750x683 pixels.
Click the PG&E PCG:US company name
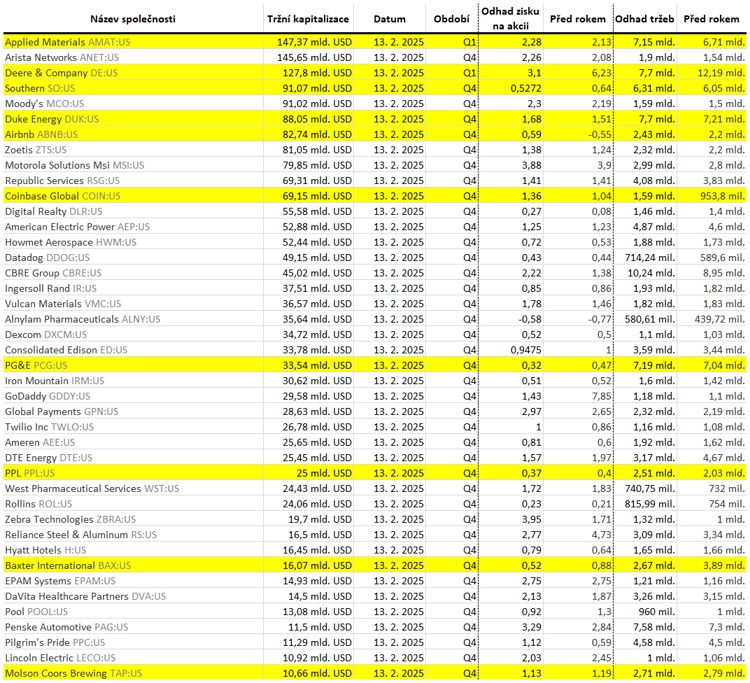point(36,365)
